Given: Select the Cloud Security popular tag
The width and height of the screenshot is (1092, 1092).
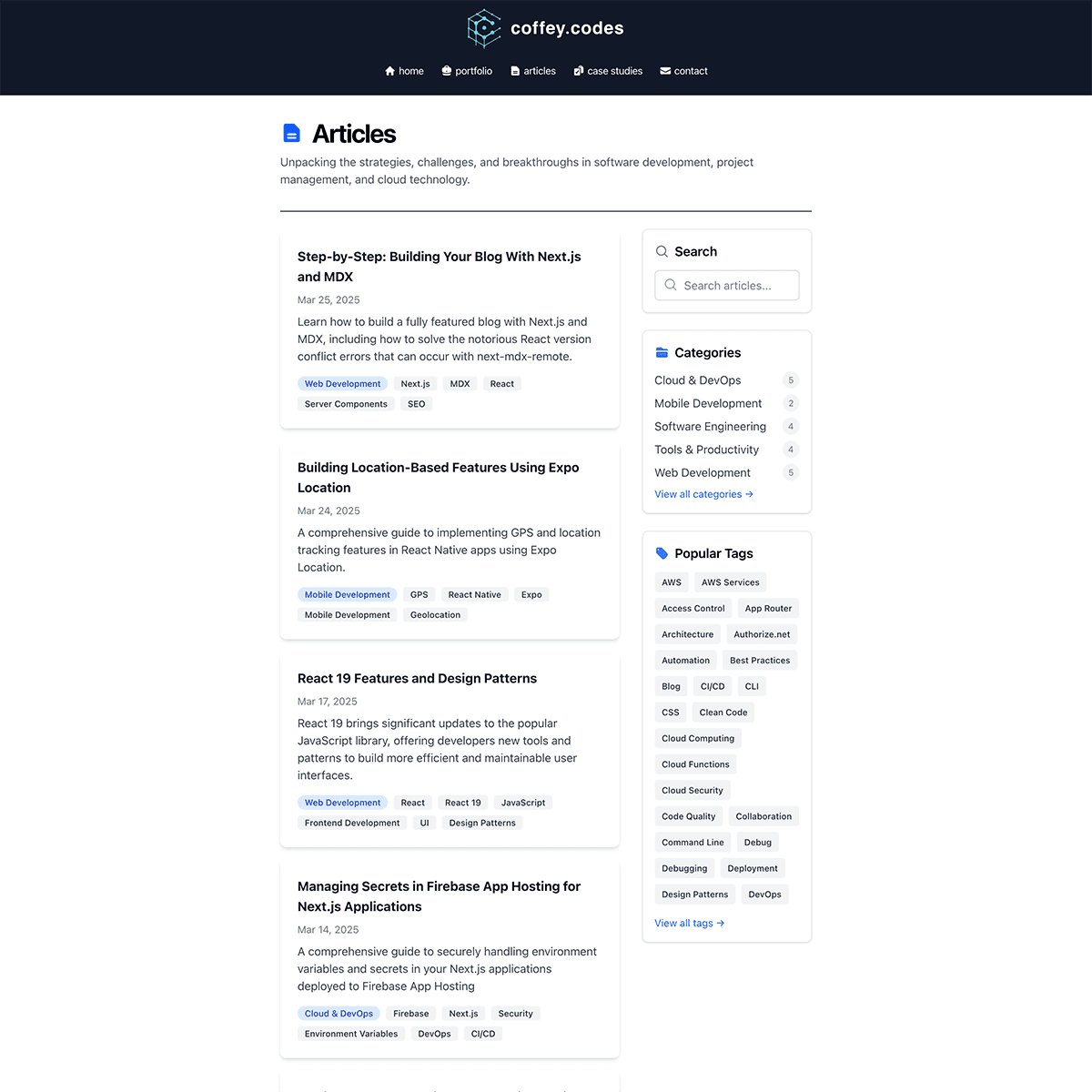Looking at the screenshot, I should point(693,791).
